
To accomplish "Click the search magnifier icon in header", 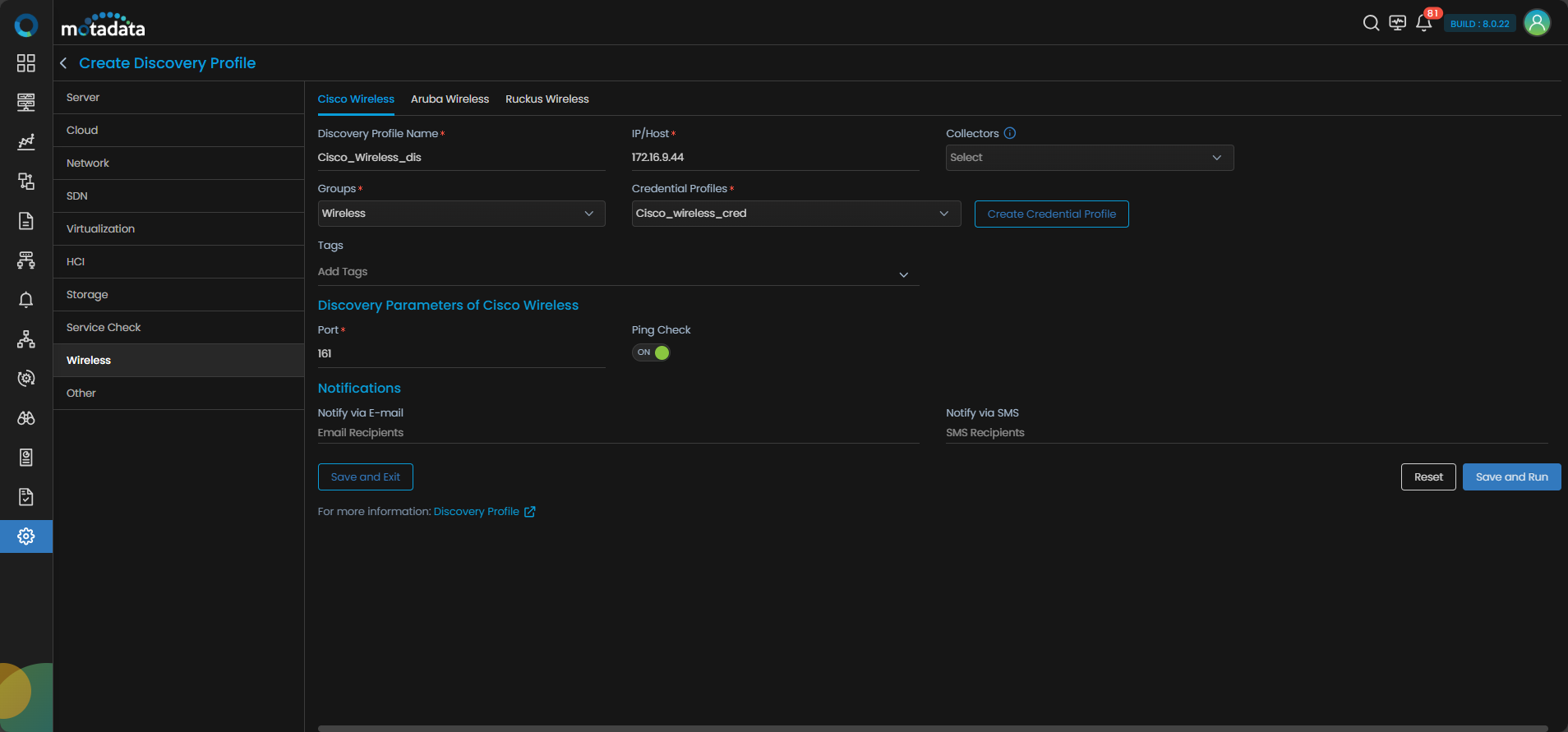I will click(1371, 23).
